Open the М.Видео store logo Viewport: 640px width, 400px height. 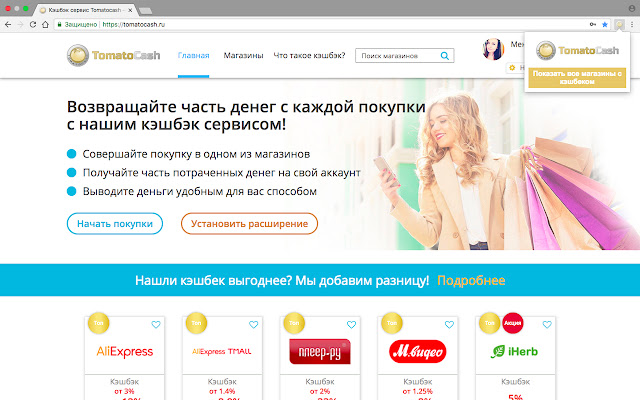[x=418, y=351]
